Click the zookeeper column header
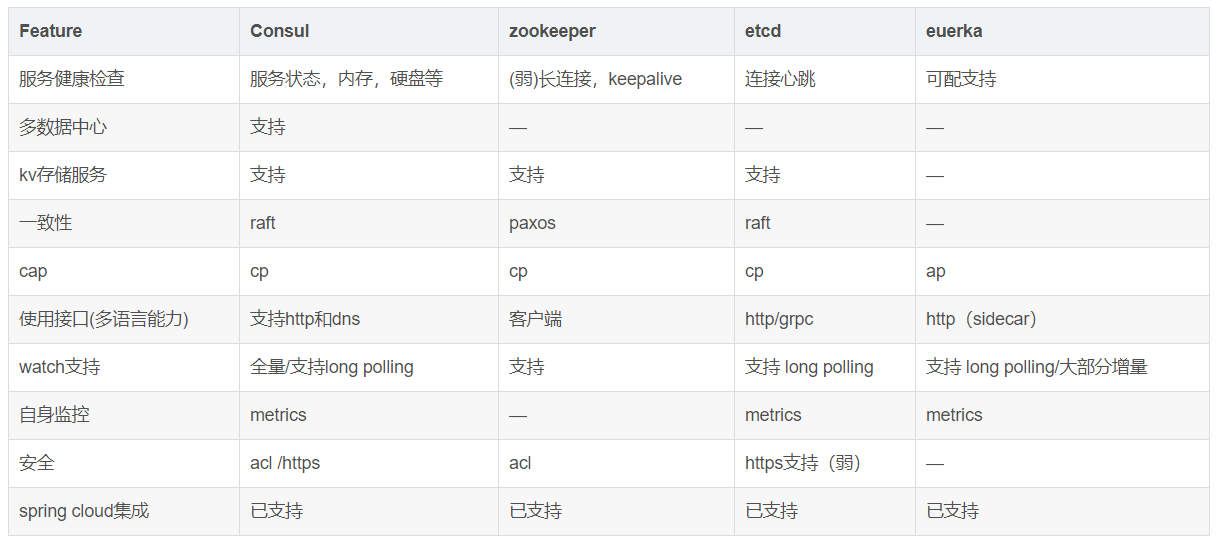The height and width of the screenshot is (546, 1216). tap(552, 31)
